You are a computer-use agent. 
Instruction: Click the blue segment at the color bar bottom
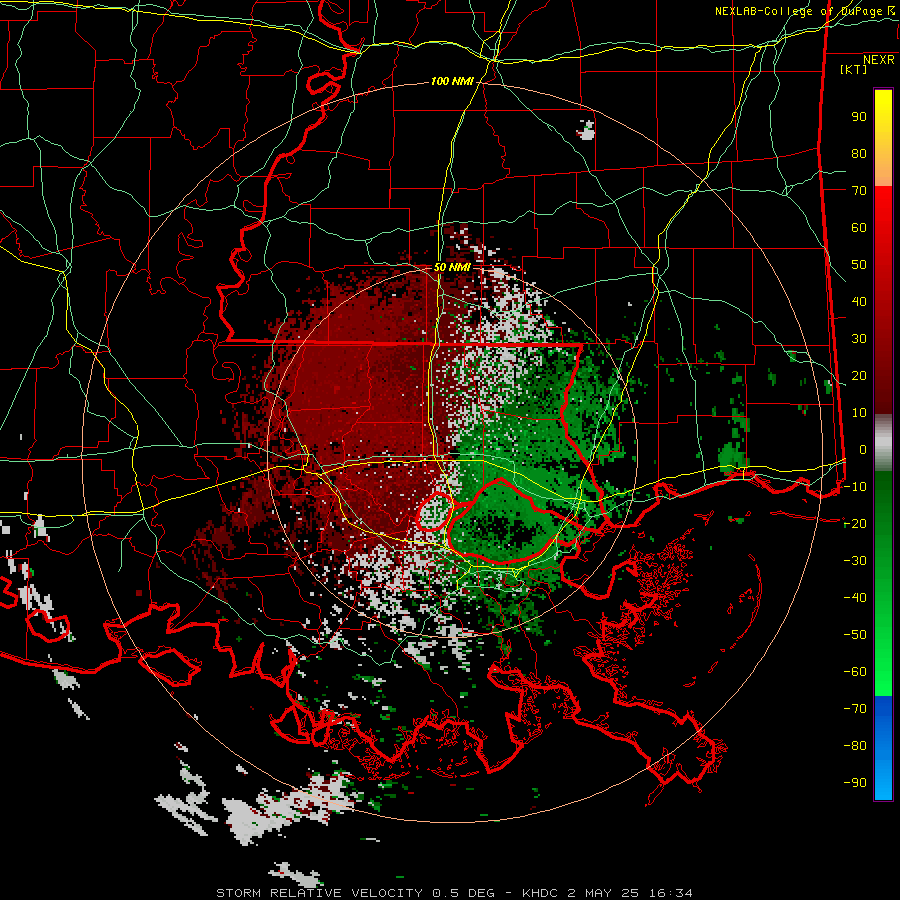pos(883,748)
